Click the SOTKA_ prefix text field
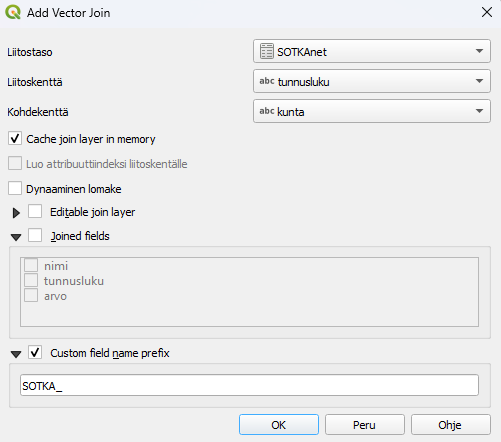Screen dimensions: 501x442 249,385
